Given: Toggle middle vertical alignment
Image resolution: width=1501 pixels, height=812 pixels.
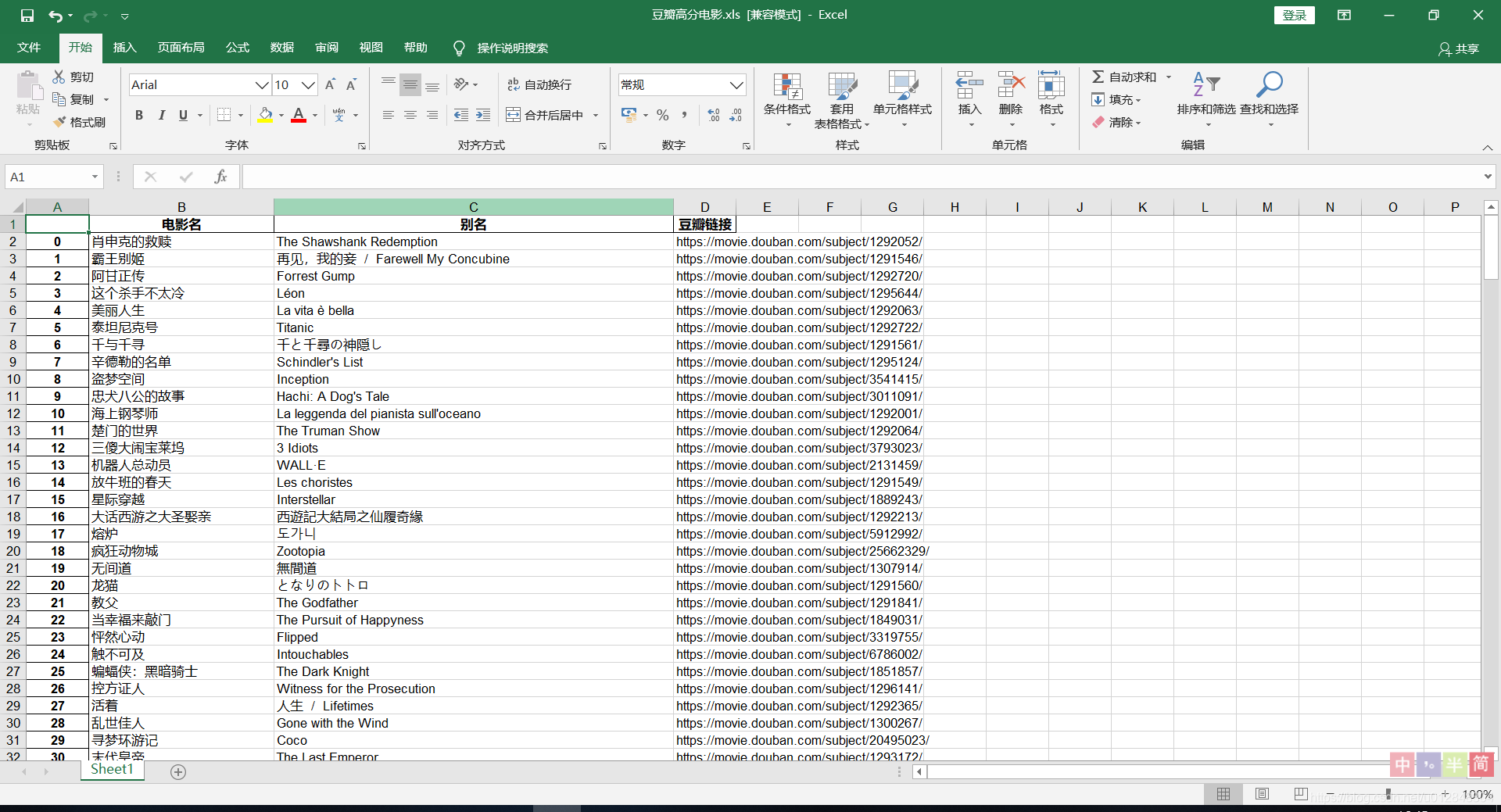Looking at the screenshot, I should (410, 84).
